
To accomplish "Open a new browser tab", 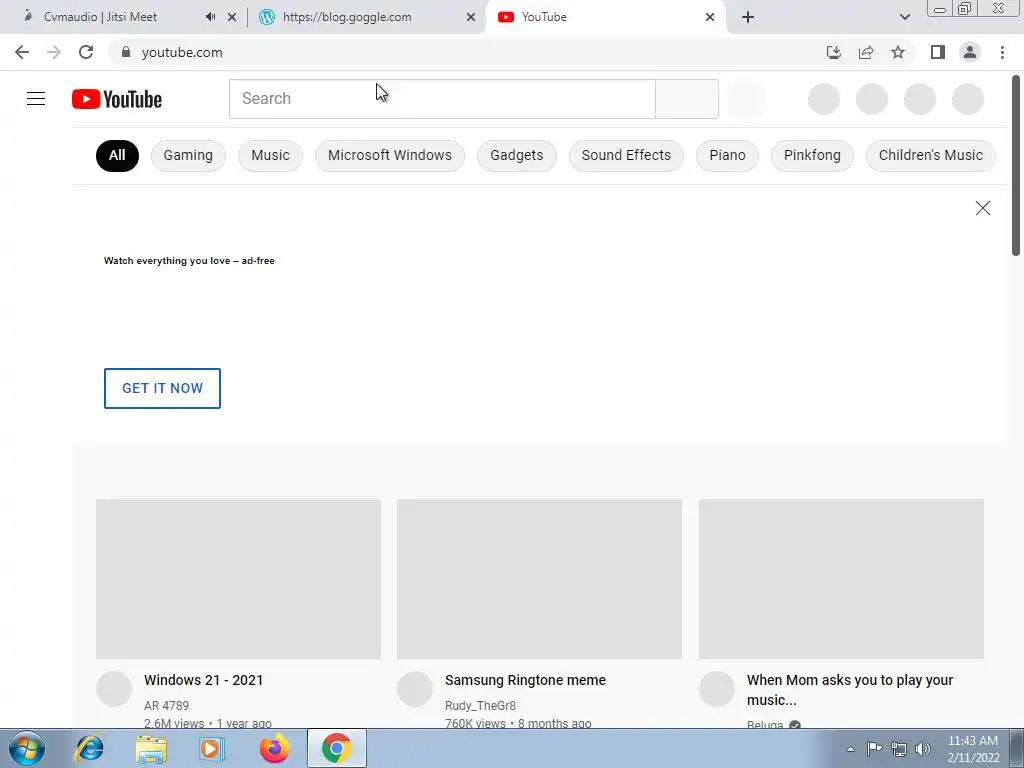I will (x=748, y=17).
